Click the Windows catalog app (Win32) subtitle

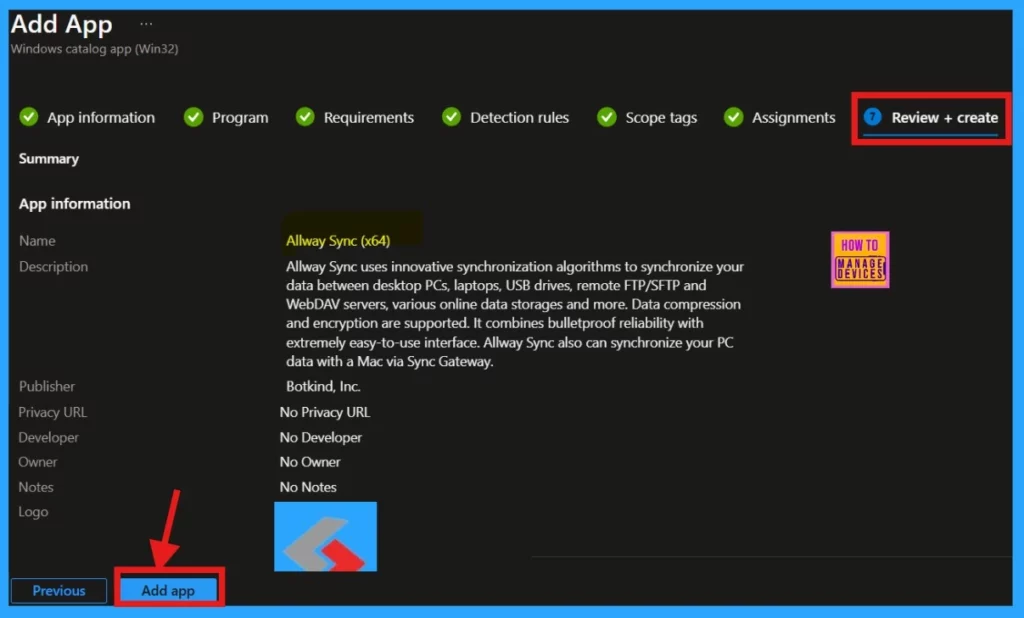pos(94,48)
